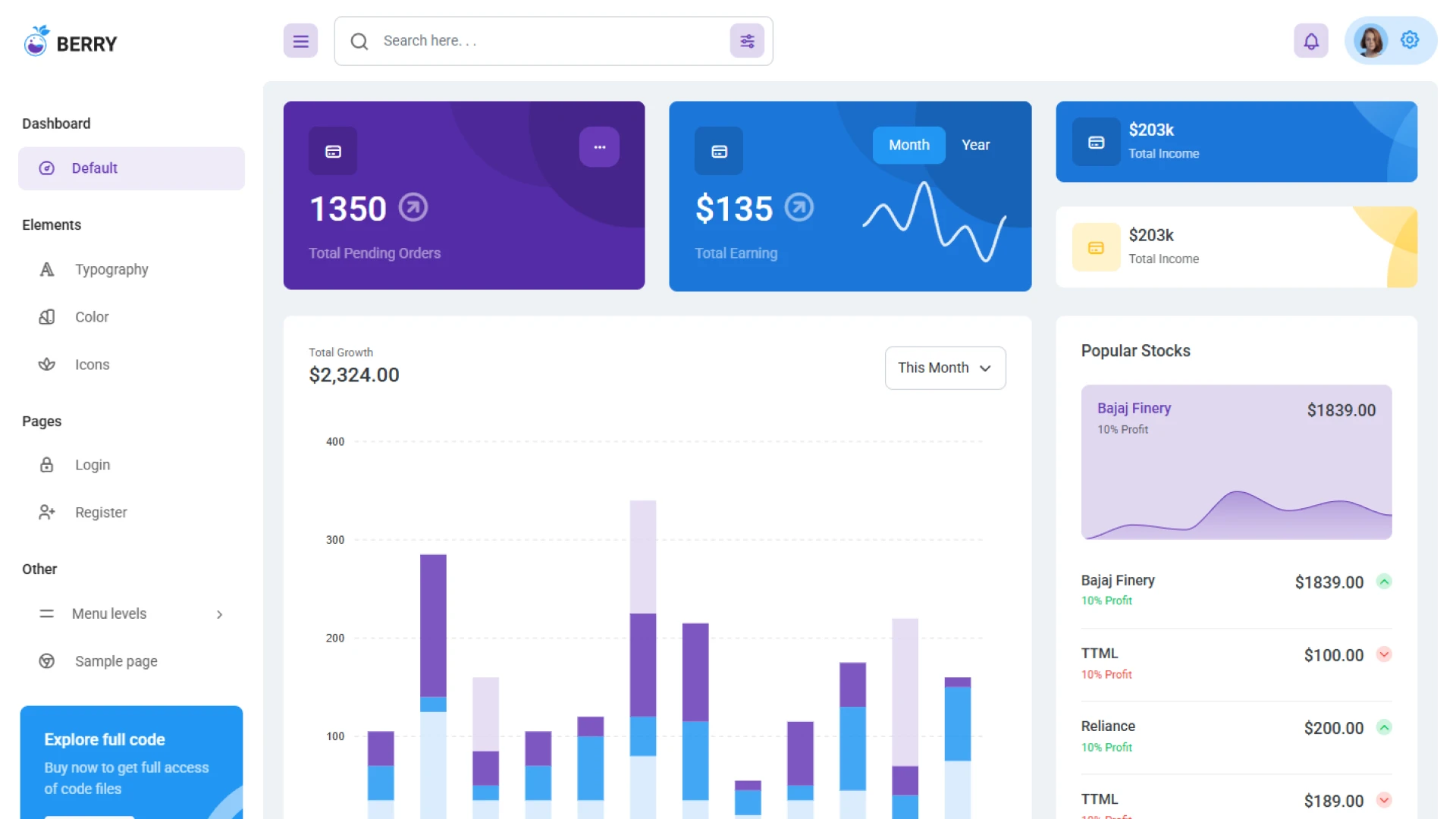Open the Sample page menu item
The height and width of the screenshot is (819, 1456).
131,661
